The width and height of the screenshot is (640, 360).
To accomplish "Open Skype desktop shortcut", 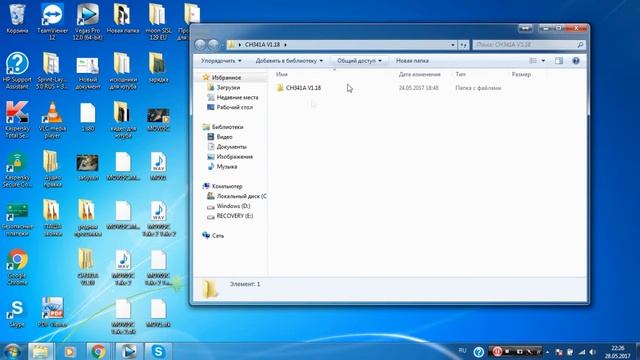I will point(17,313).
